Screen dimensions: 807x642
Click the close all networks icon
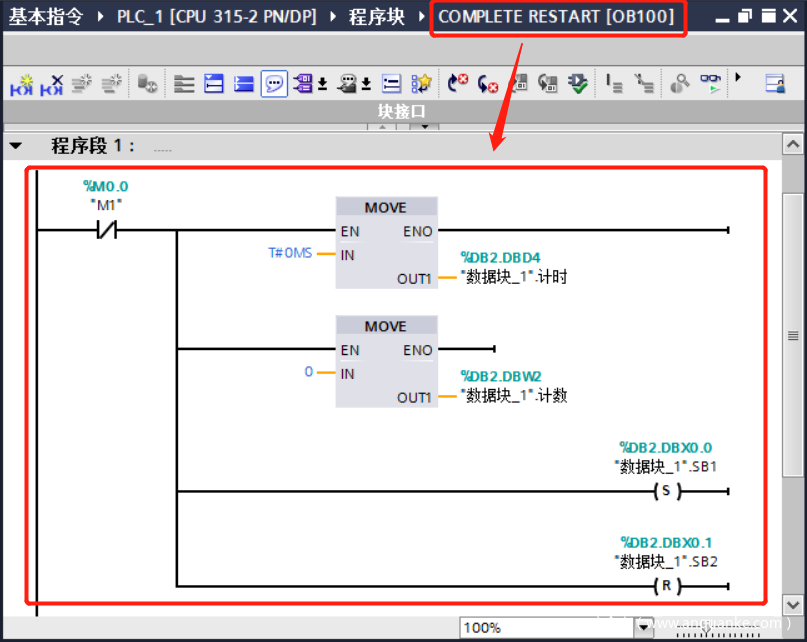(x=244, y=84)
